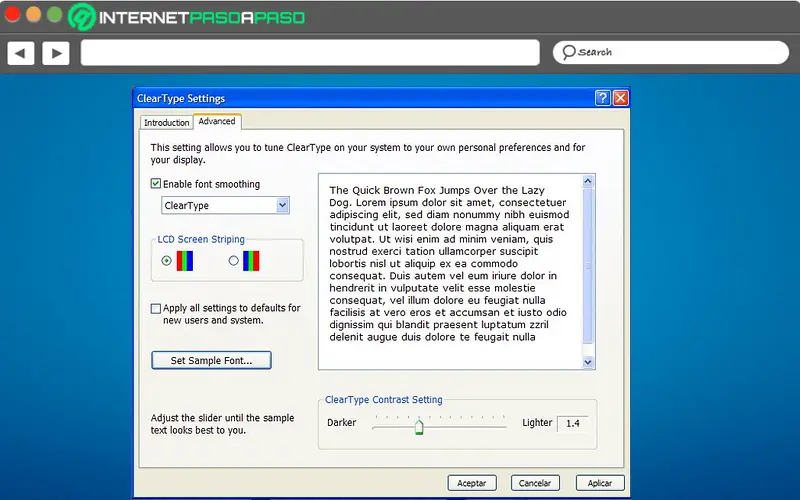Click the sample text scrollbar thumb
800x500 pixels.
588,266
